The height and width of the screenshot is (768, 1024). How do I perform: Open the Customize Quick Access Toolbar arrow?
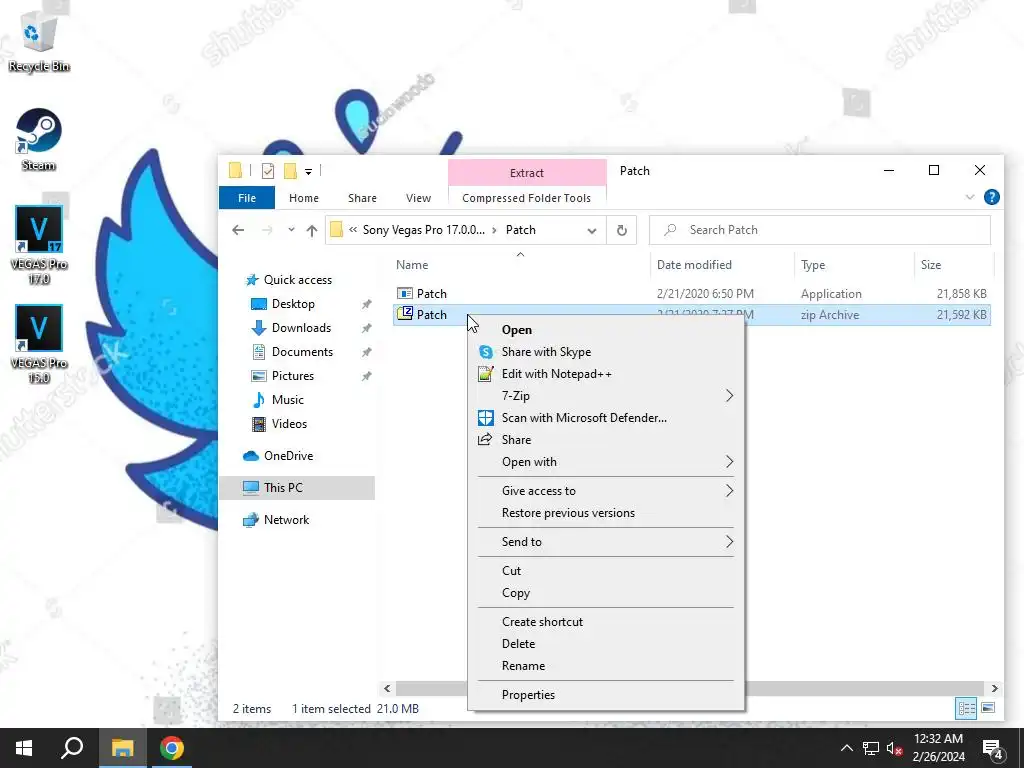click(x=308, y=172)
